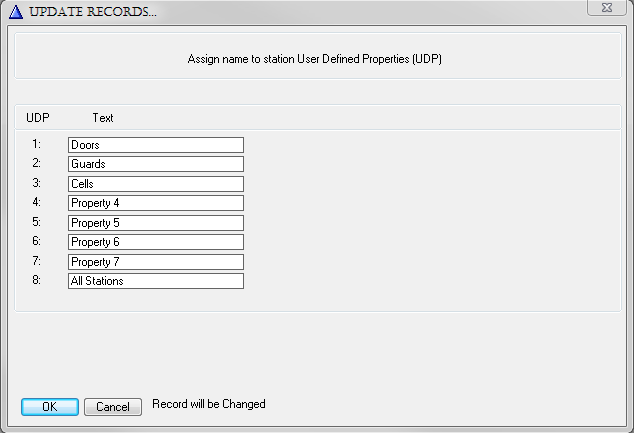Click the triangle app icon in title bar

[15, 11]
